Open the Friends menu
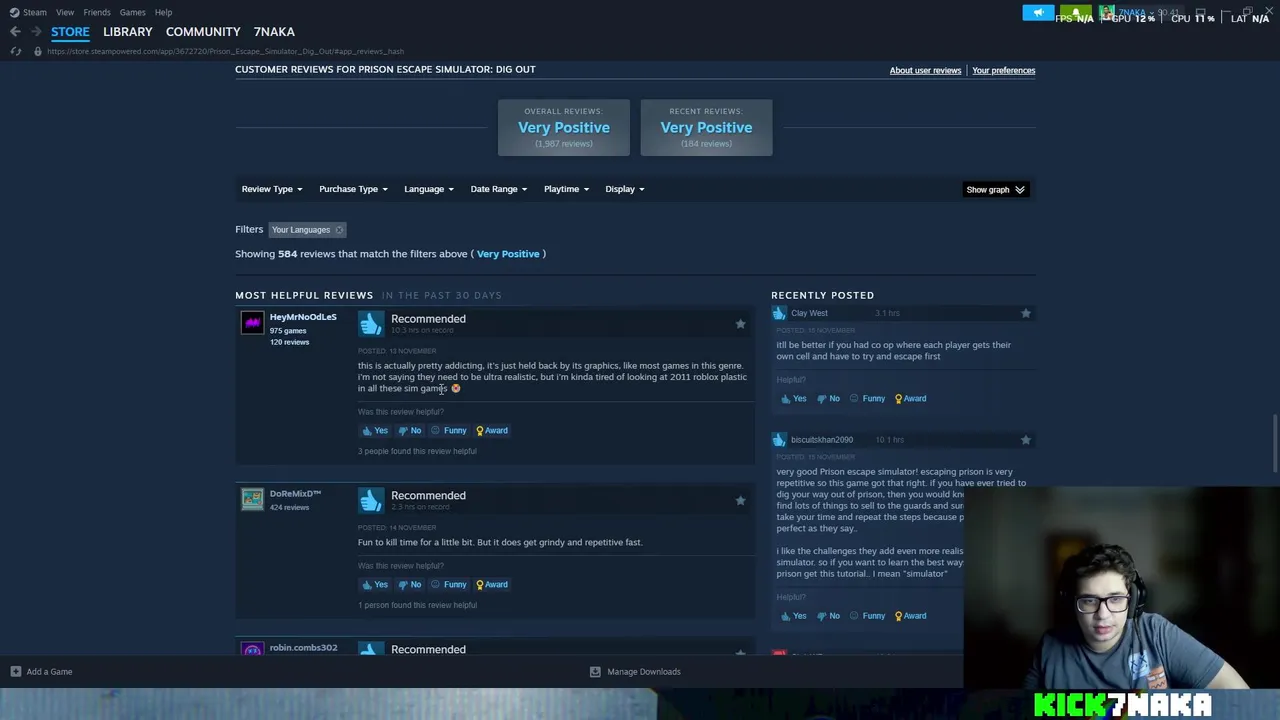The height and width of the screenshot is (720, 1280). tap(97, 12)
